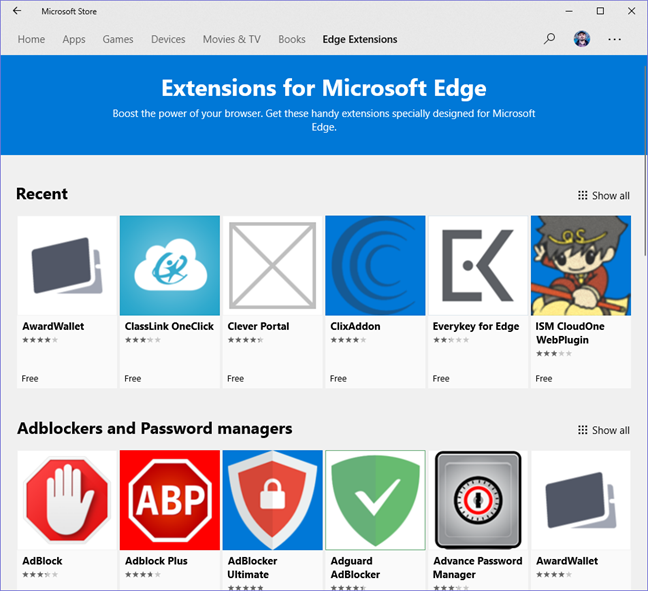Show all Adblockers and Password managers
This screenshot has width=648, height=591.
604,430
